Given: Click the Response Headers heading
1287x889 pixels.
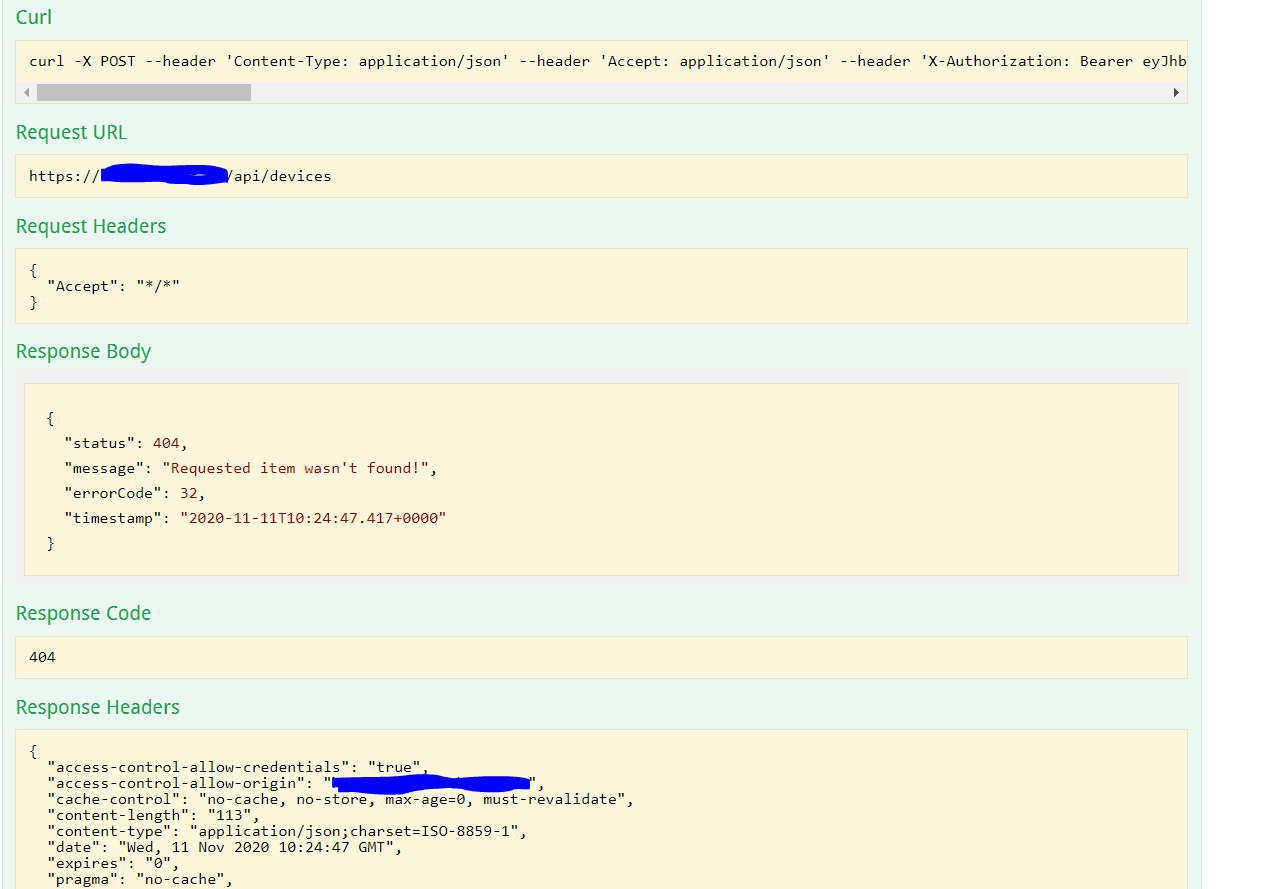Looking at the screenshot, I should pos(97,707).
